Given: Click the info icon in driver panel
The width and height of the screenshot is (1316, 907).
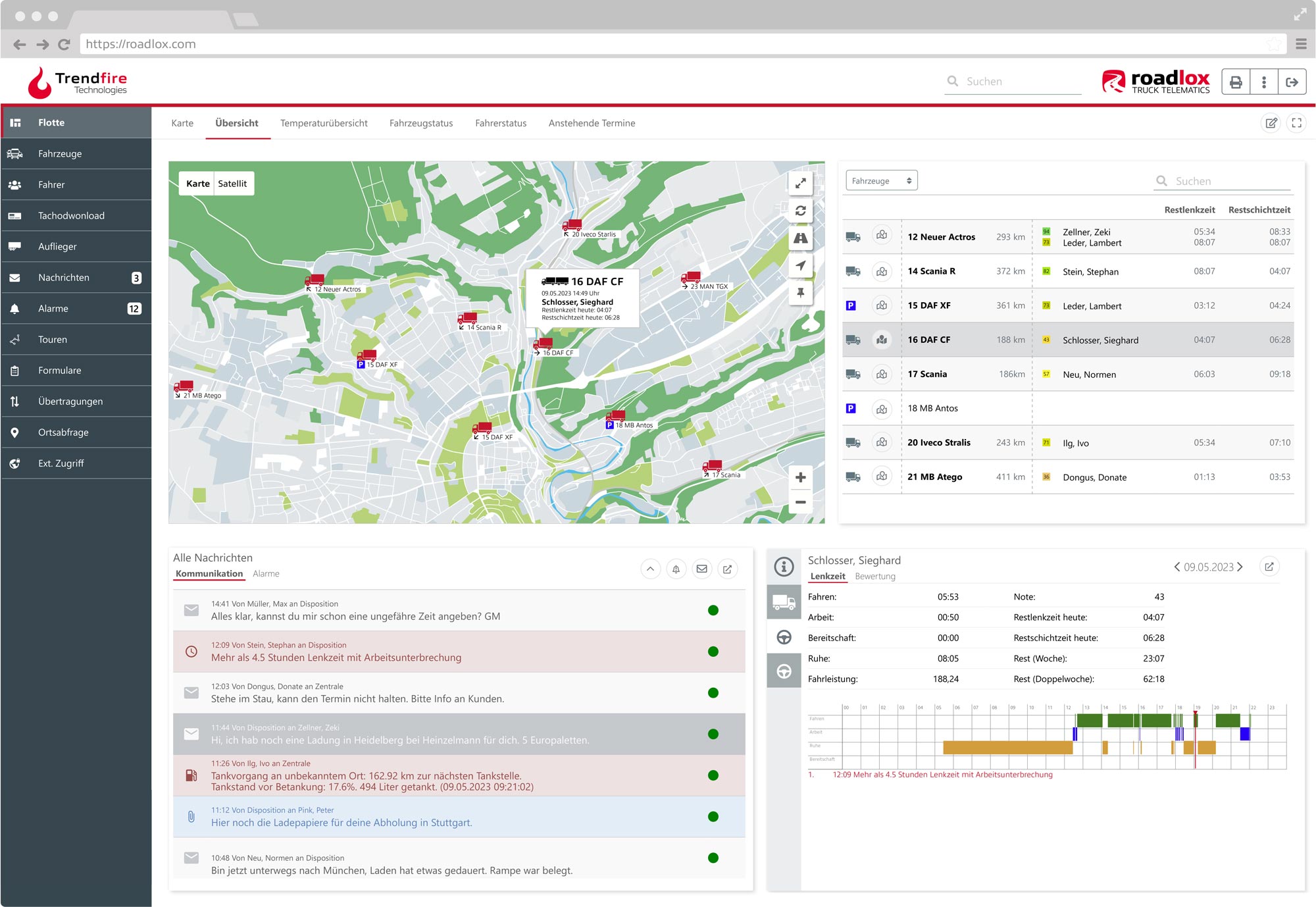Looking at the screenshot, I should click(784, 566).
